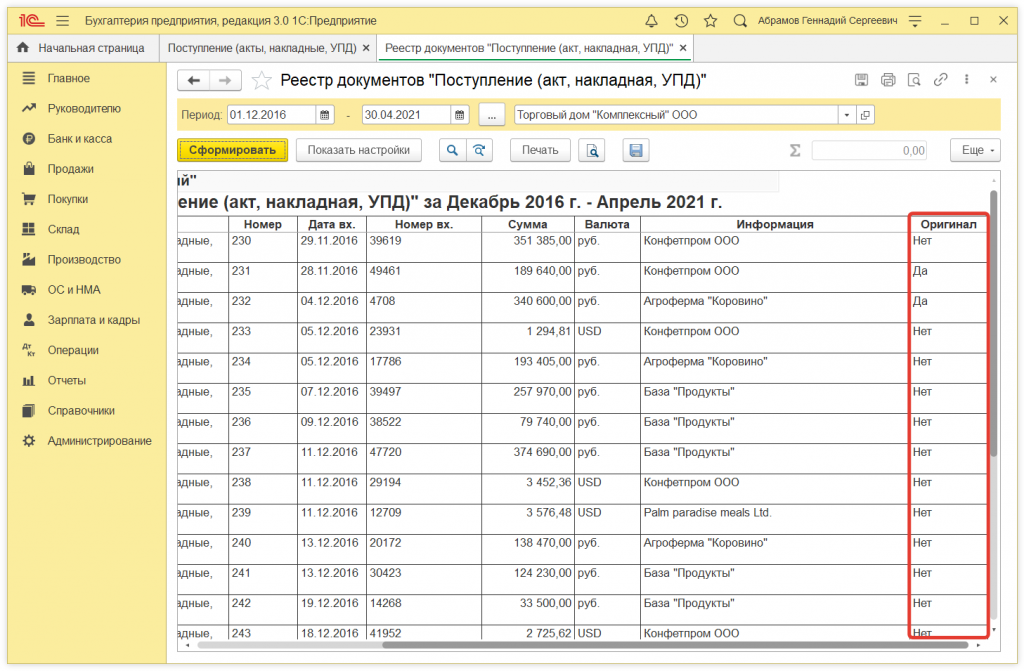Expand the Торговый дом organization dropdown
The width and height of the screenshot is (1024, 671).
(x=846, y=115)
